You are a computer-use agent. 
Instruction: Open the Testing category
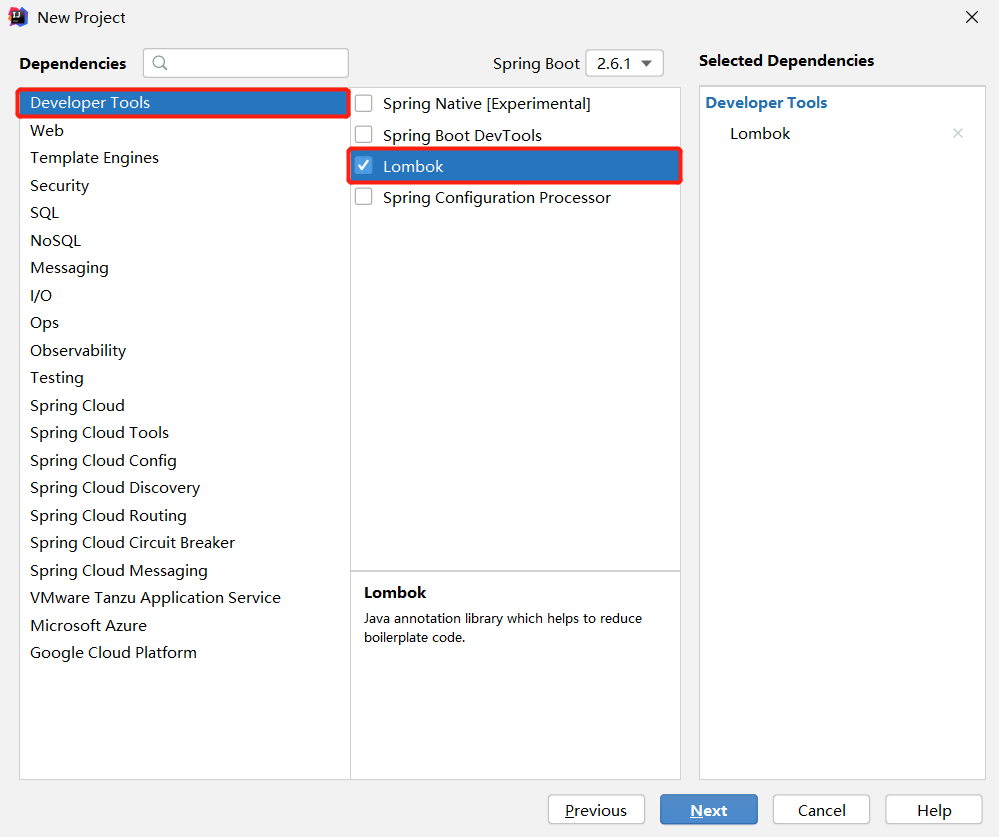[184, 378]
